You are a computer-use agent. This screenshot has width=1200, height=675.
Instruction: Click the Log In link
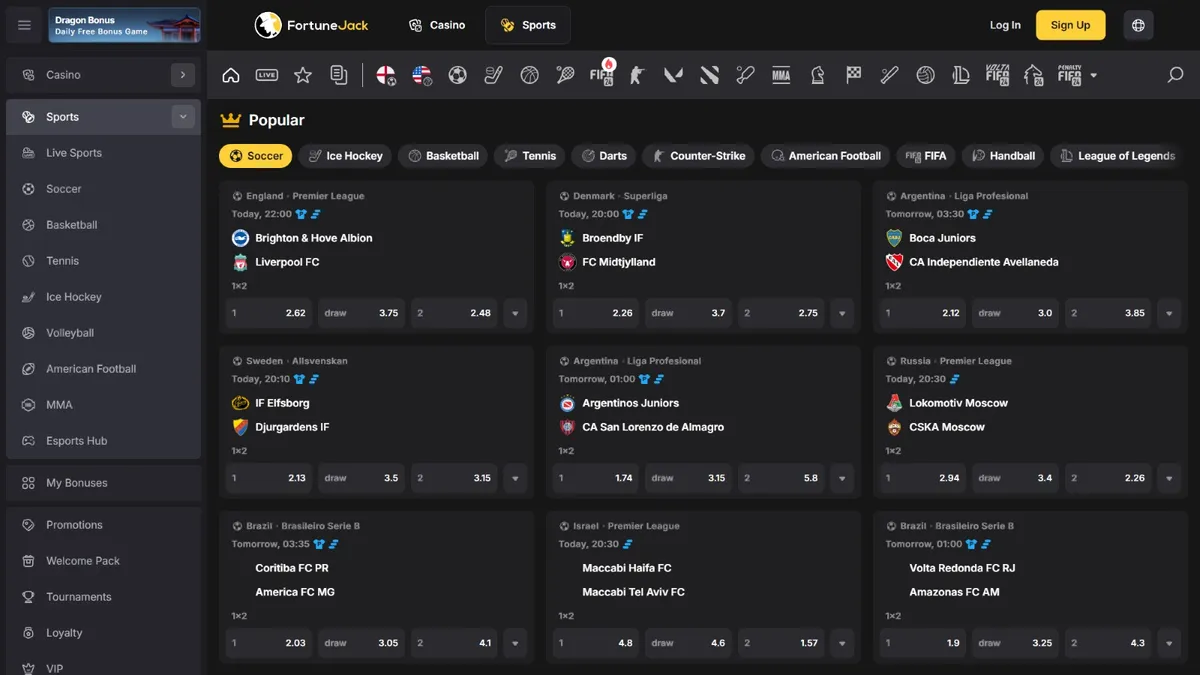click(x=1004, y=25)
